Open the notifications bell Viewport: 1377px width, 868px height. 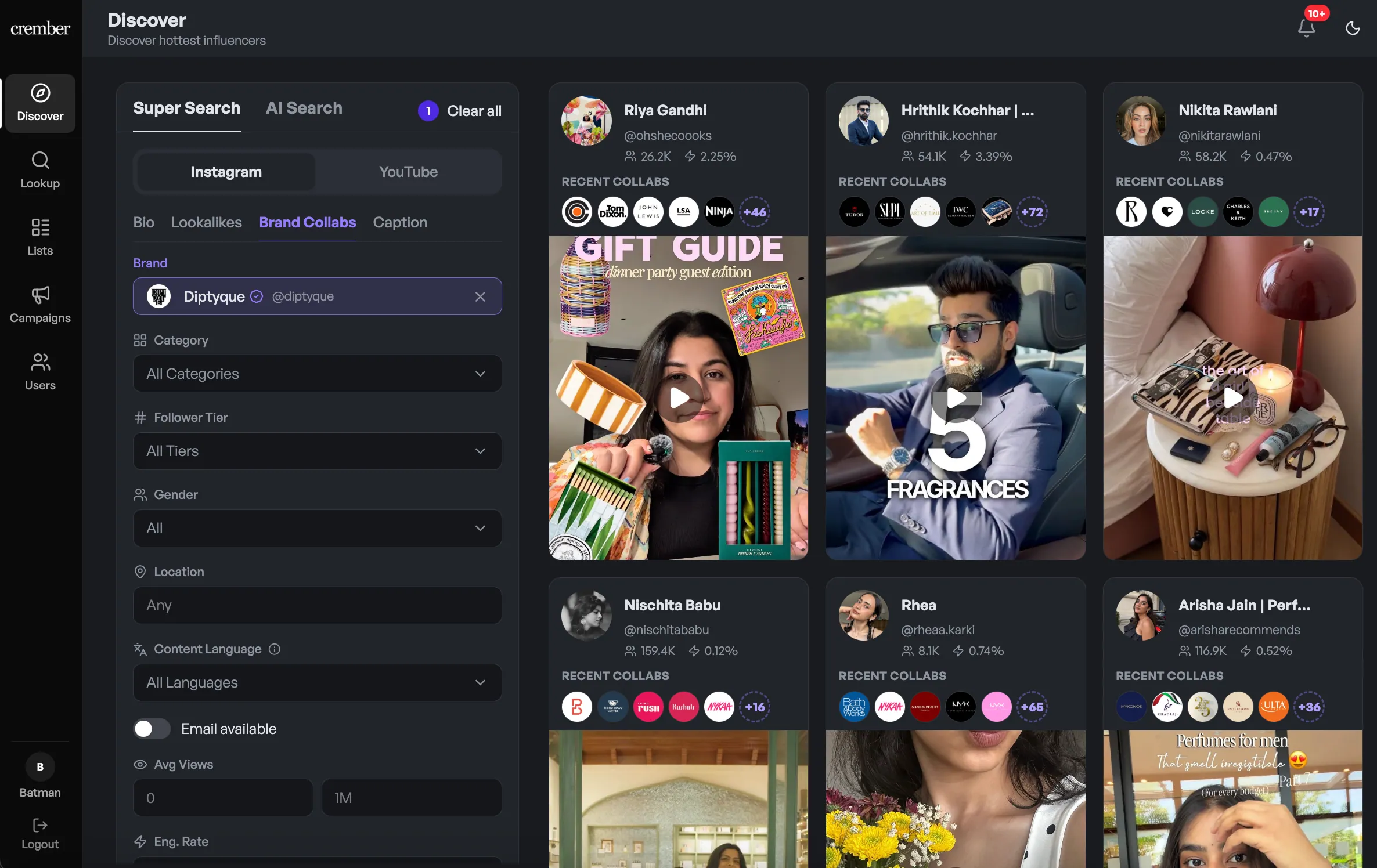pyautogui.click(x=1306, y=28)
